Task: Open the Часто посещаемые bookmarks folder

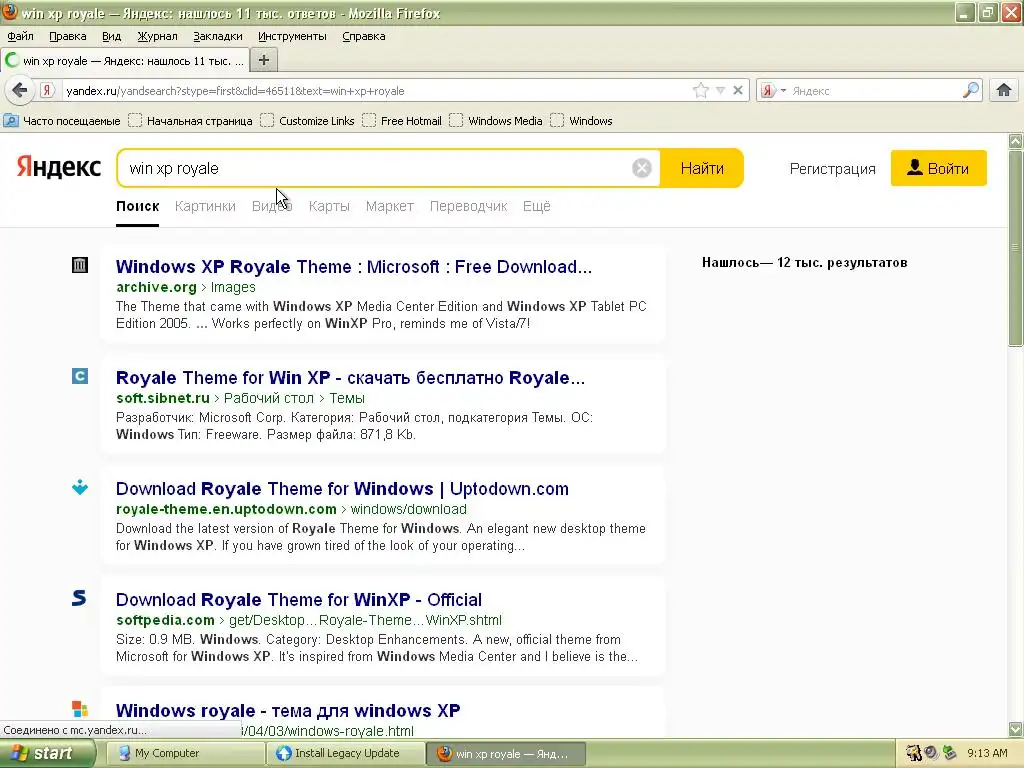Action: pos(62,121)
